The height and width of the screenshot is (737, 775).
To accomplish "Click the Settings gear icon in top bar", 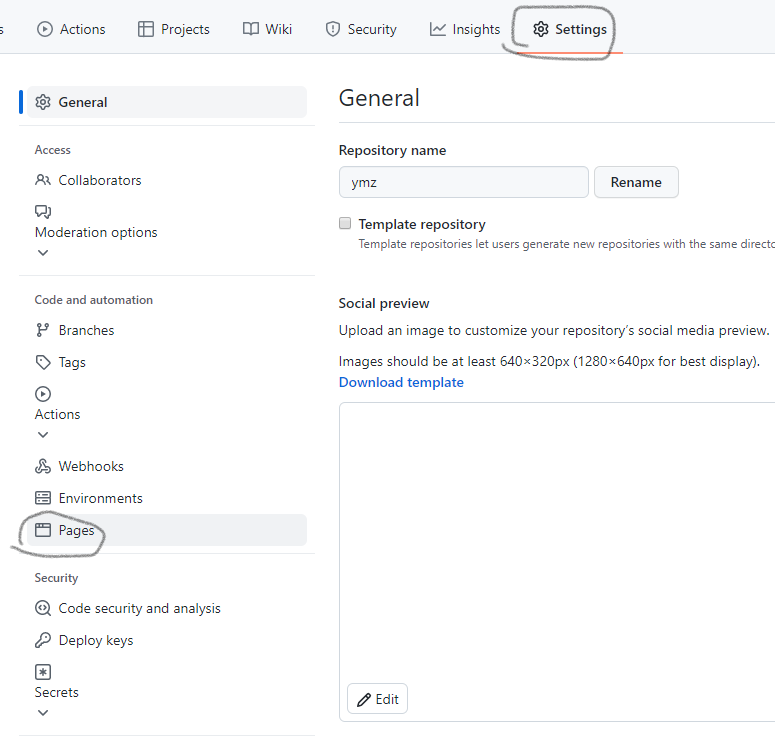I will pyautogui.click(x=541, y=29).
